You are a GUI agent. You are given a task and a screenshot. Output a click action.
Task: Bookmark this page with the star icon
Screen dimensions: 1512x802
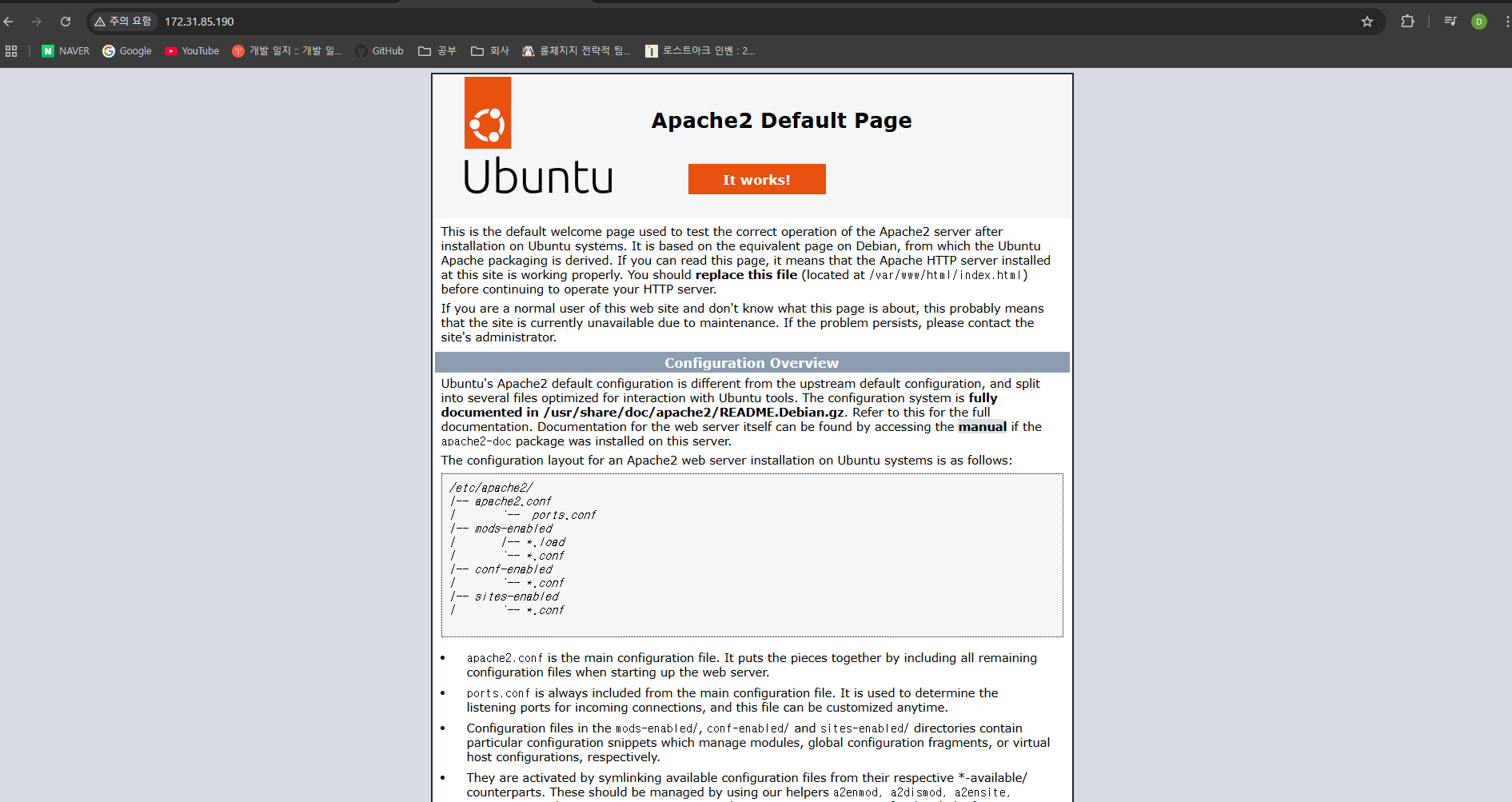(1367, 22)
